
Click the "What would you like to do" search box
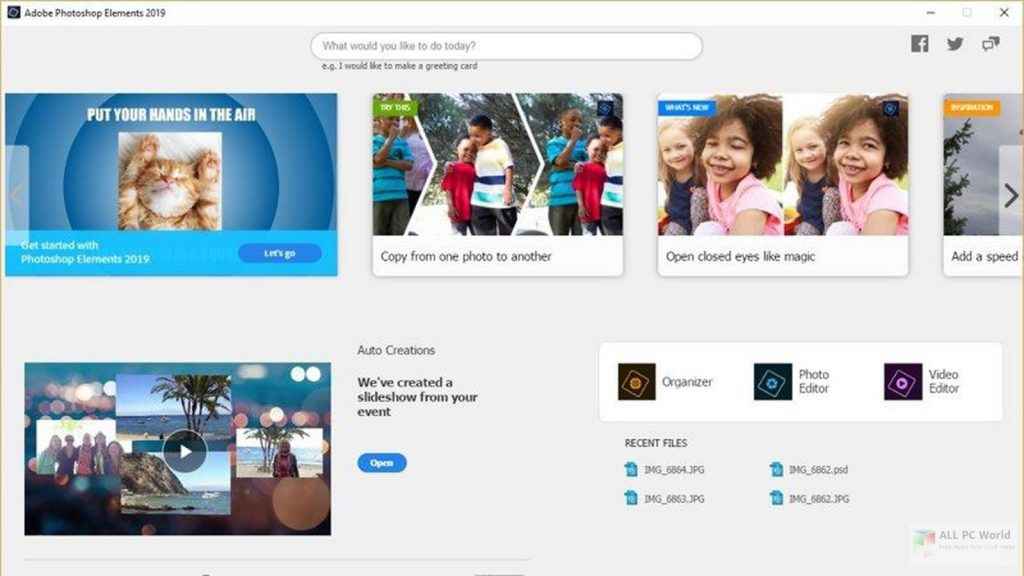point(506,46)
